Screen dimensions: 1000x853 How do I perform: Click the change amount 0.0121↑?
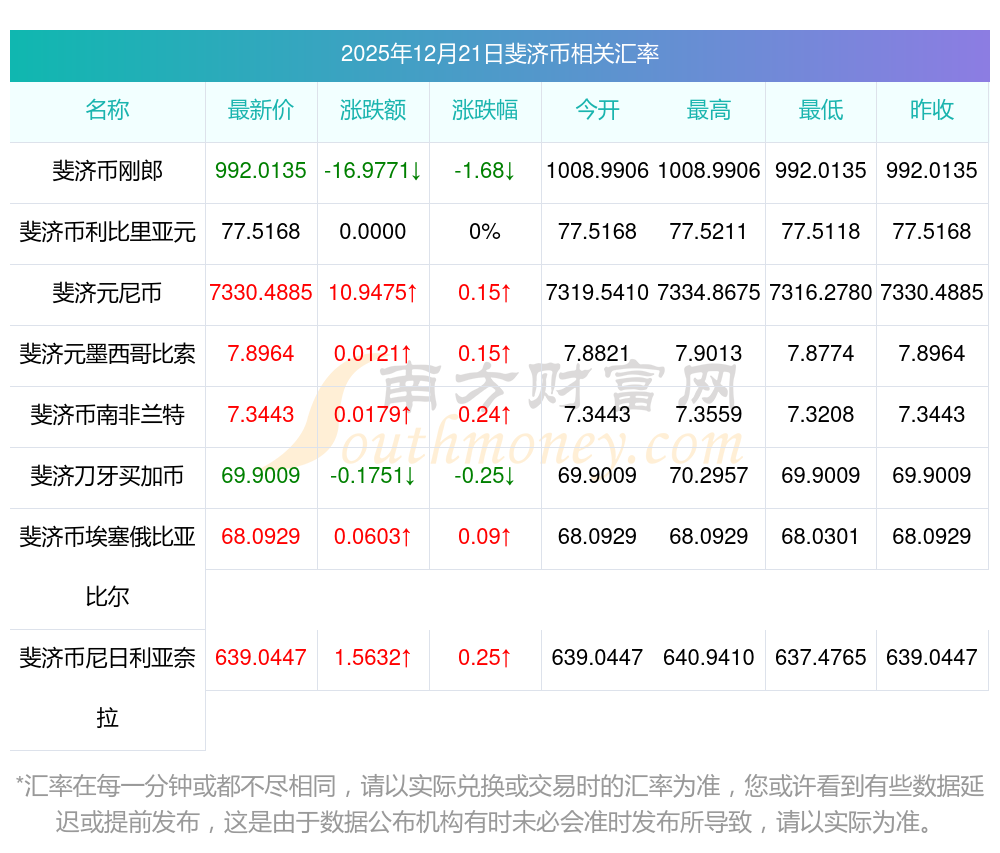(373, 354)
